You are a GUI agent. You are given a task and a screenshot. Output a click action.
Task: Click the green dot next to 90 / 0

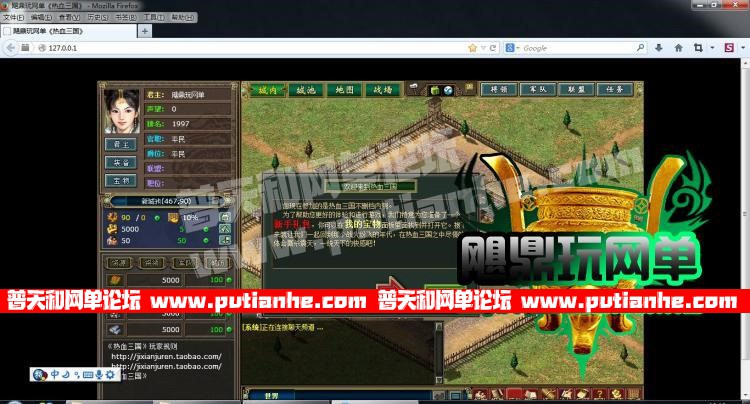[x=157, y=218]
